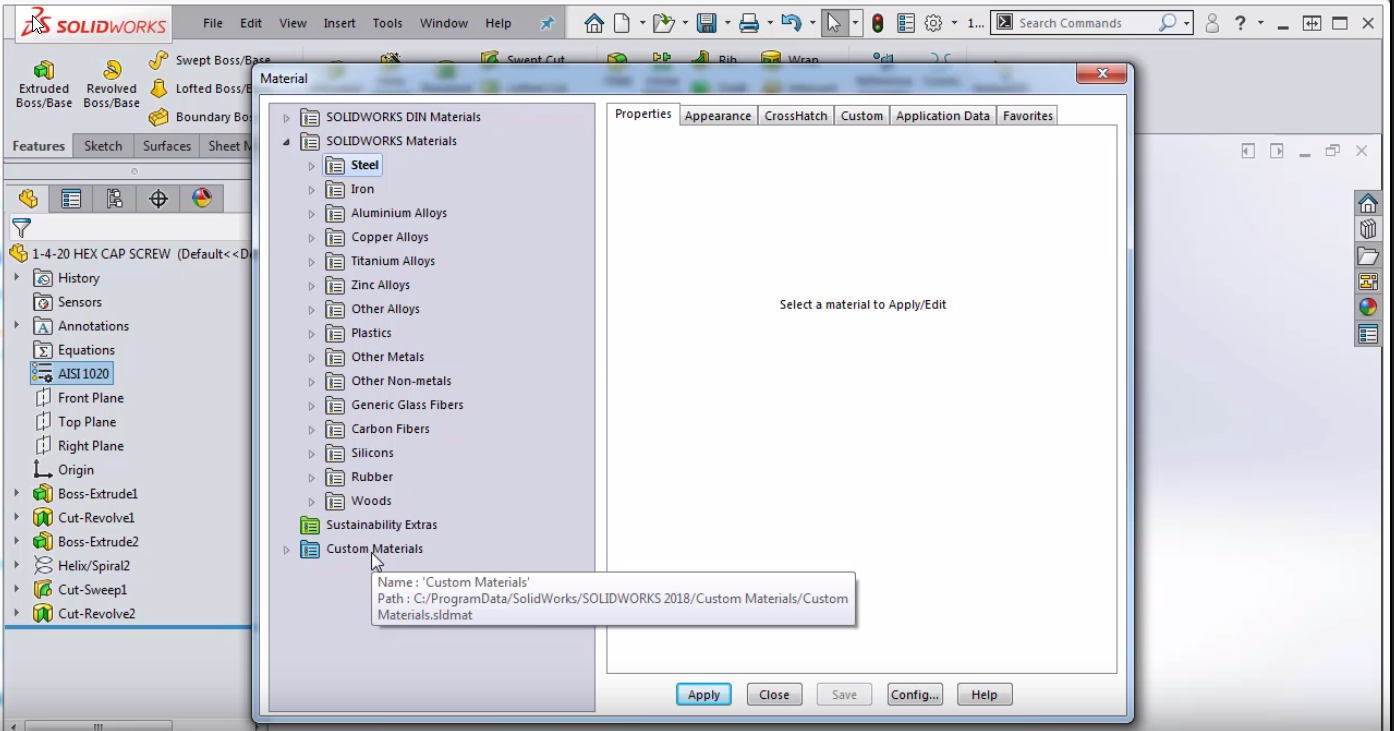Select AISI 1020 material in feature tree
The width and height of the screenshot is (1394, 731).
coord(72,374)
